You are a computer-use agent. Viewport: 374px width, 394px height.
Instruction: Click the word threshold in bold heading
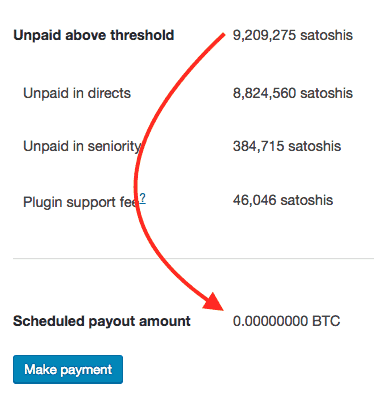(143, 35)
